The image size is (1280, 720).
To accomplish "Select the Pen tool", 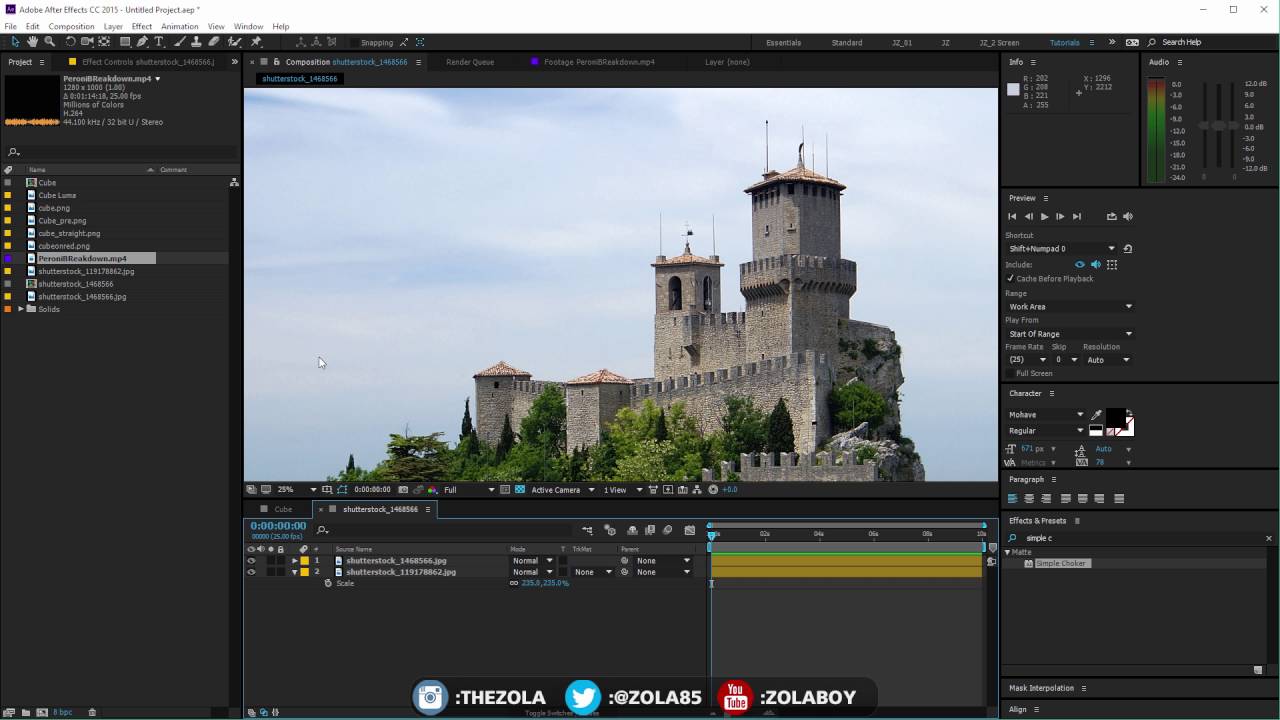I will point(142,42).
